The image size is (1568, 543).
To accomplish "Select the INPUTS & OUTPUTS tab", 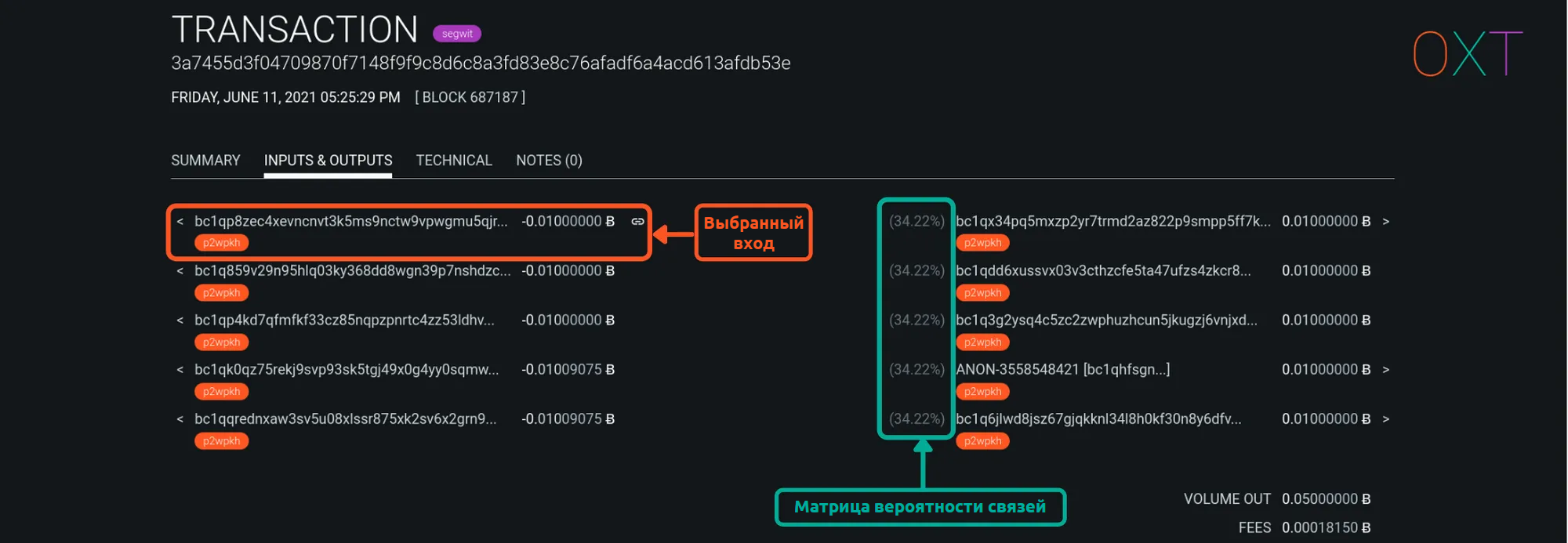I will pyautogui.click(x=328, y=161).
